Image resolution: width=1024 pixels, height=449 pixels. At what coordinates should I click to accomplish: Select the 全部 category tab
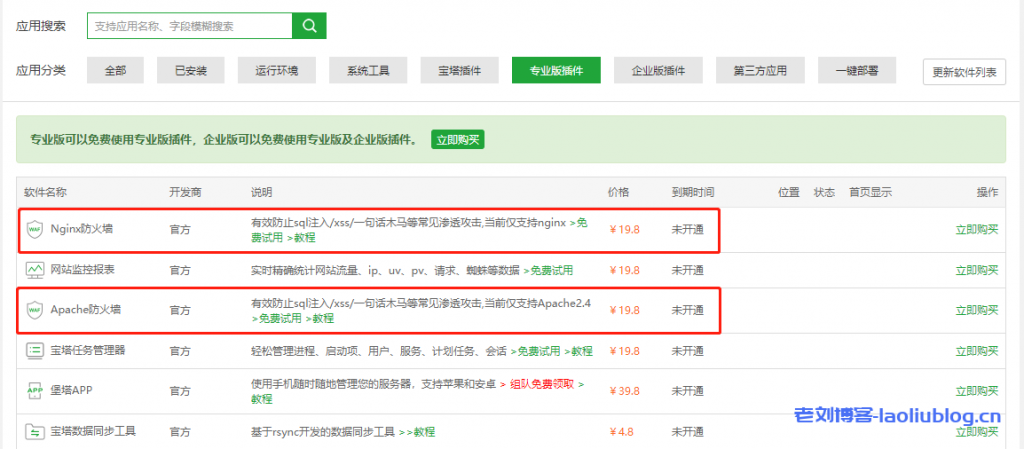(116, 70)
